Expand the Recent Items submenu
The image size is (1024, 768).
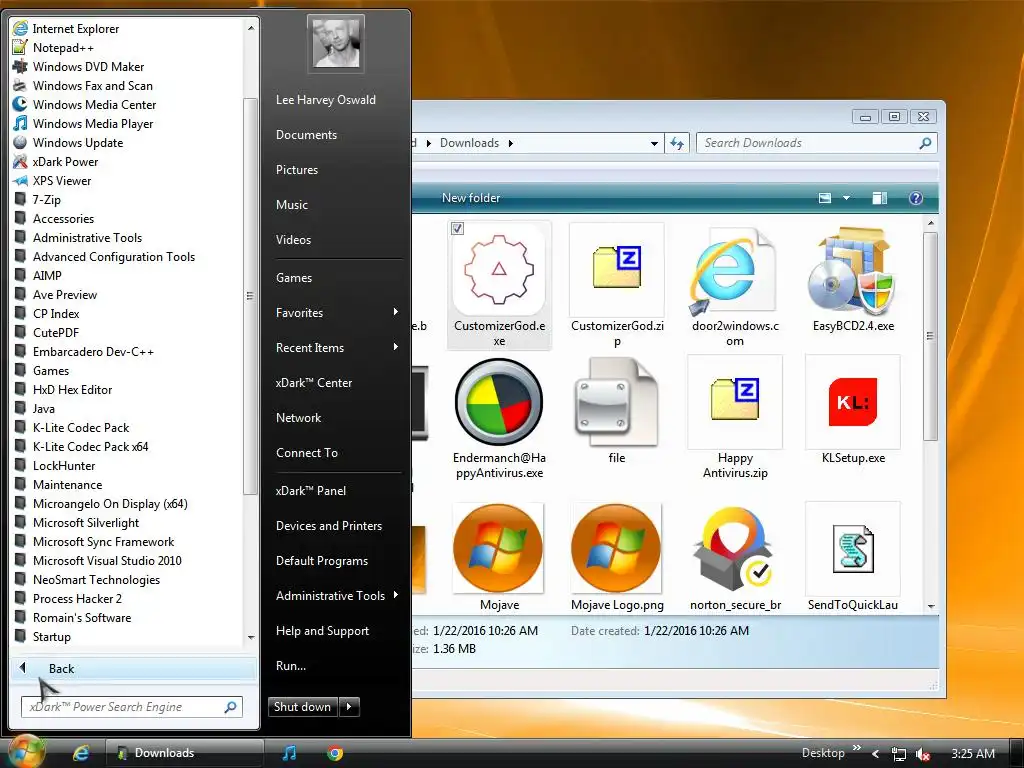point(336,347)
